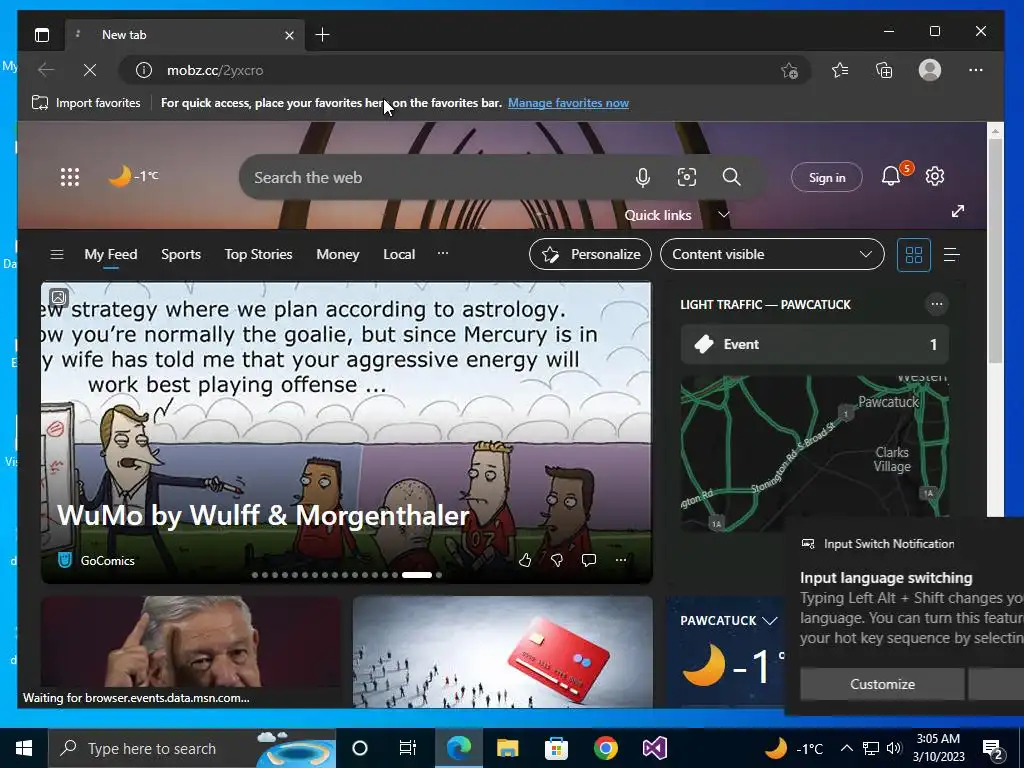Click the search magnifier button
The width and height of the screenshot is (1024, 768).
(x=731, y=177)
